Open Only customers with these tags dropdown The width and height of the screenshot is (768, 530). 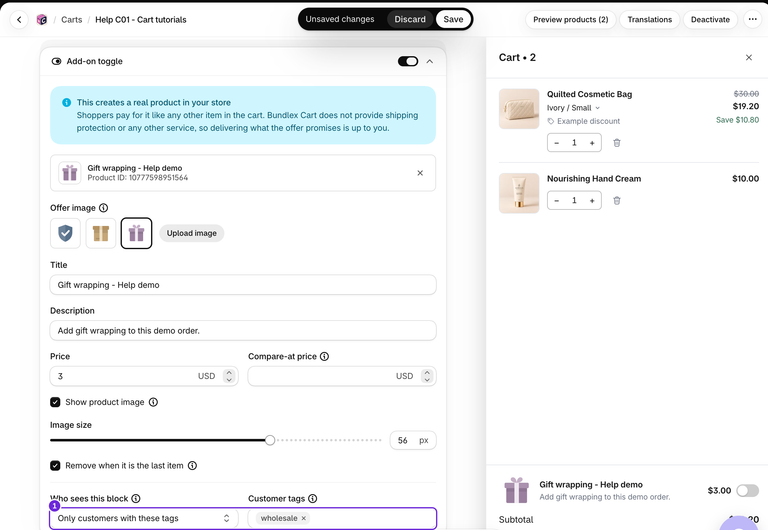pos(144,518)
